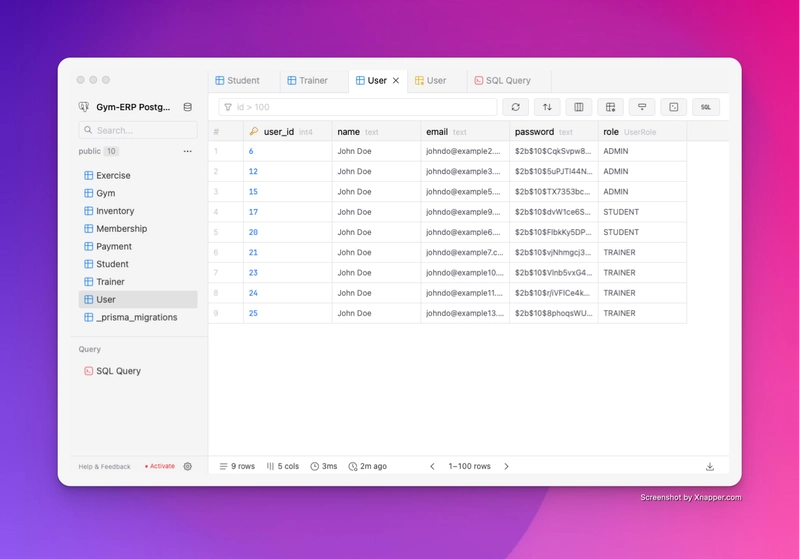Select user_id cell with value 17

[288, 212]
